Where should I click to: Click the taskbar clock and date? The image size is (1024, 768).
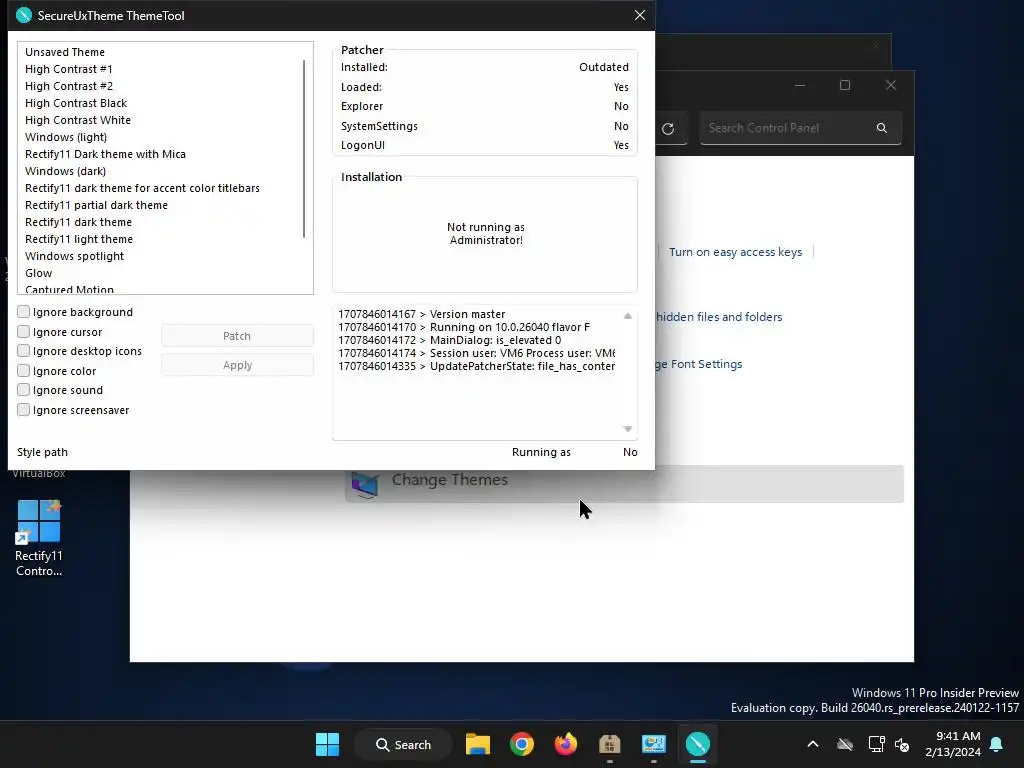[x=953, y=744]
